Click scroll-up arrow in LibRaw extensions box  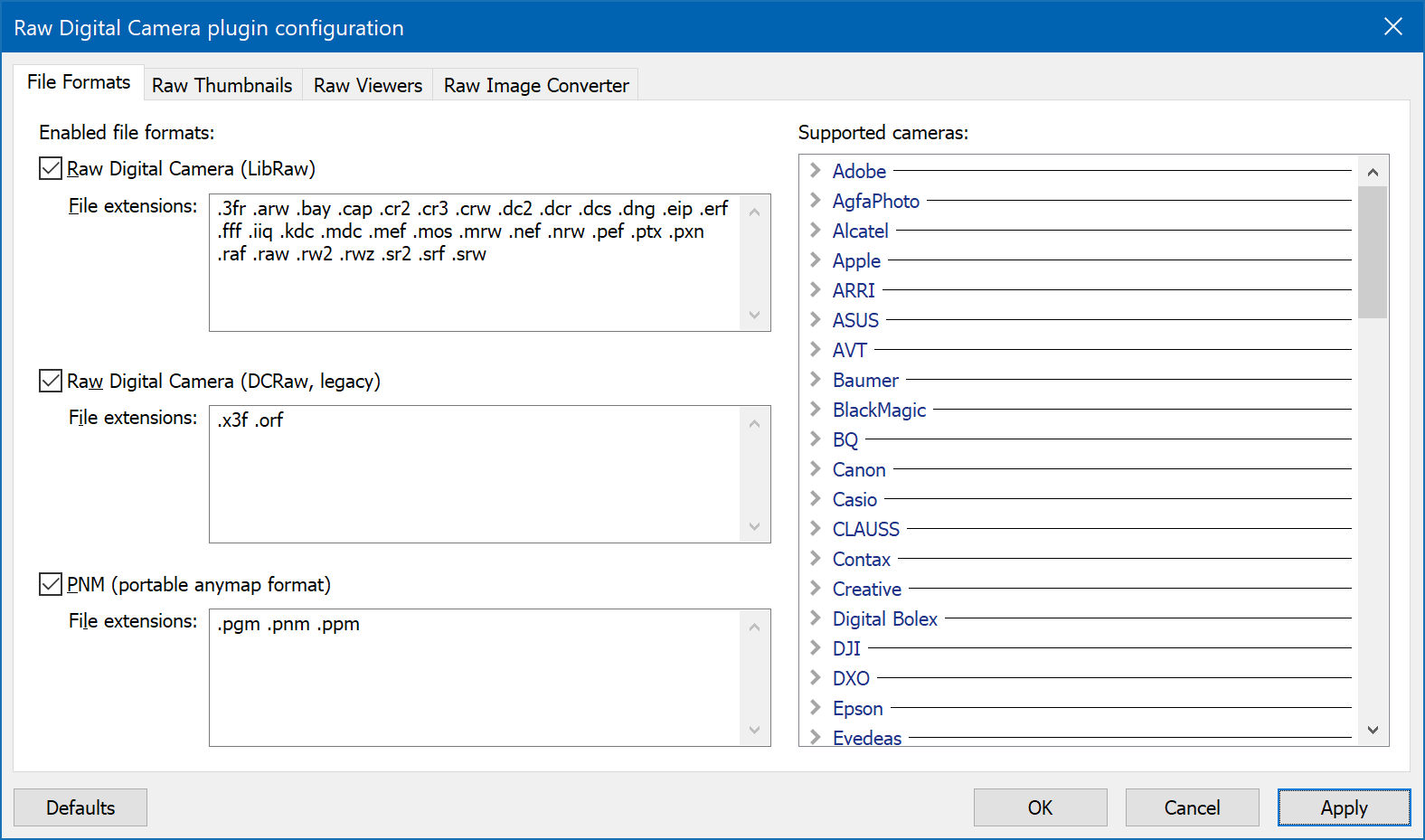(x=755, y=212)
